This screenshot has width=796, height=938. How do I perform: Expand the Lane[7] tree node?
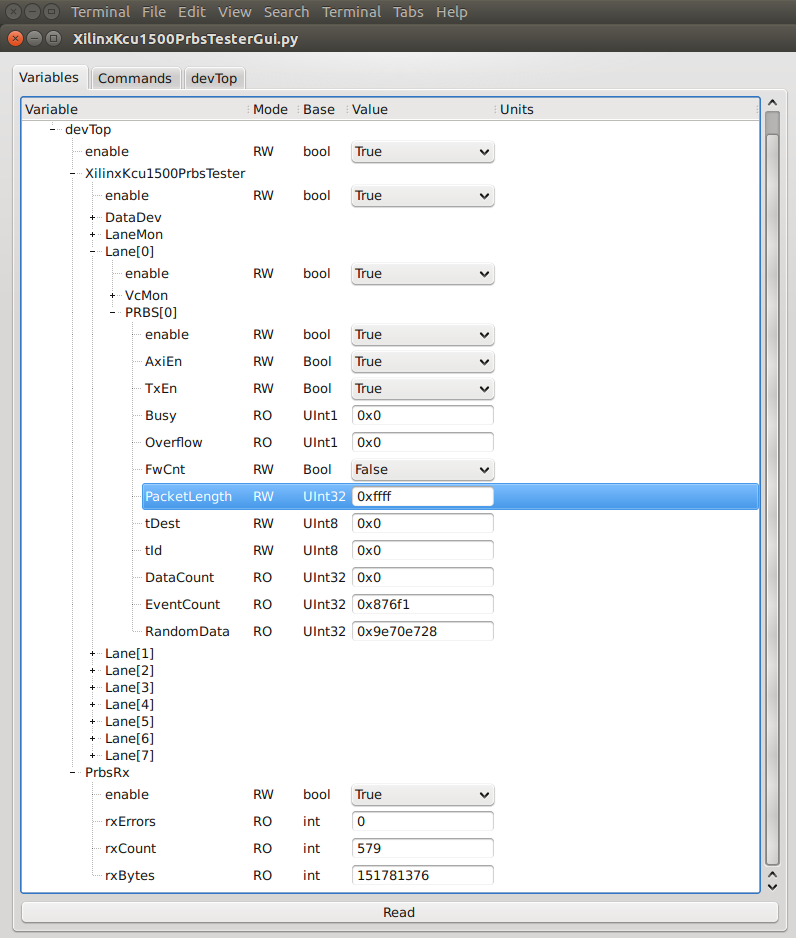point(93,756)
